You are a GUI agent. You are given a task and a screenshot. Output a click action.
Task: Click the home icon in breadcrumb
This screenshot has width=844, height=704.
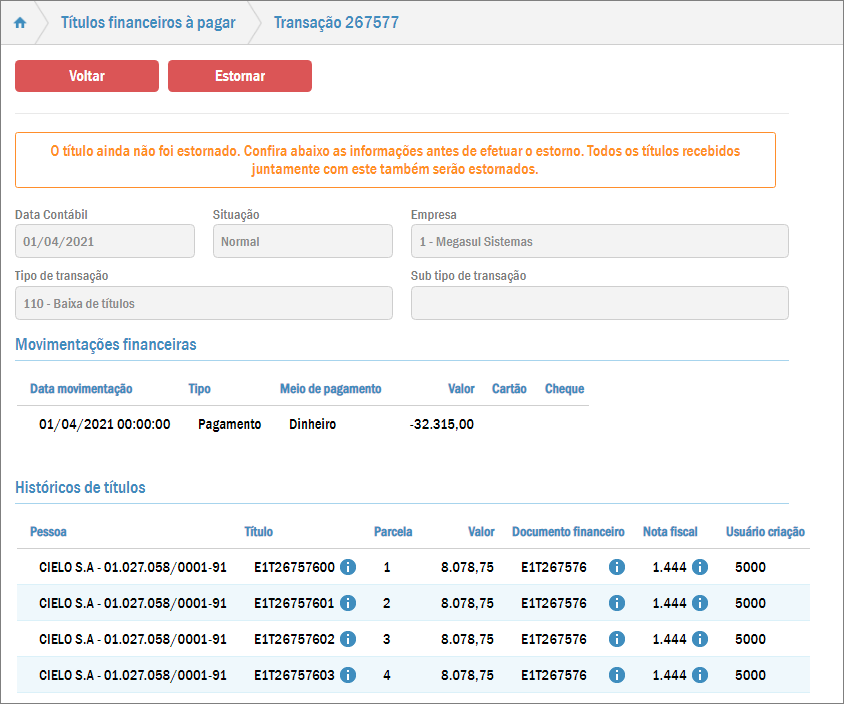coord(20,23)
